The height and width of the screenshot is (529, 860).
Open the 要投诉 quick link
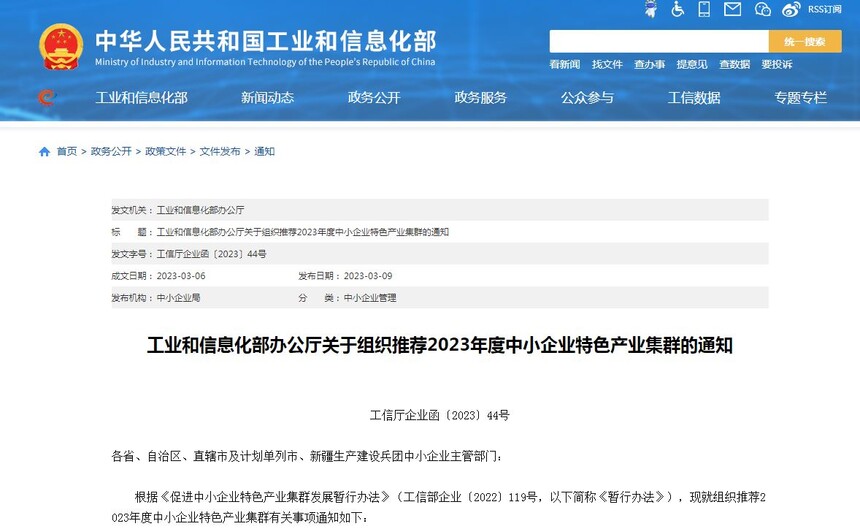(x=777, y=65)
